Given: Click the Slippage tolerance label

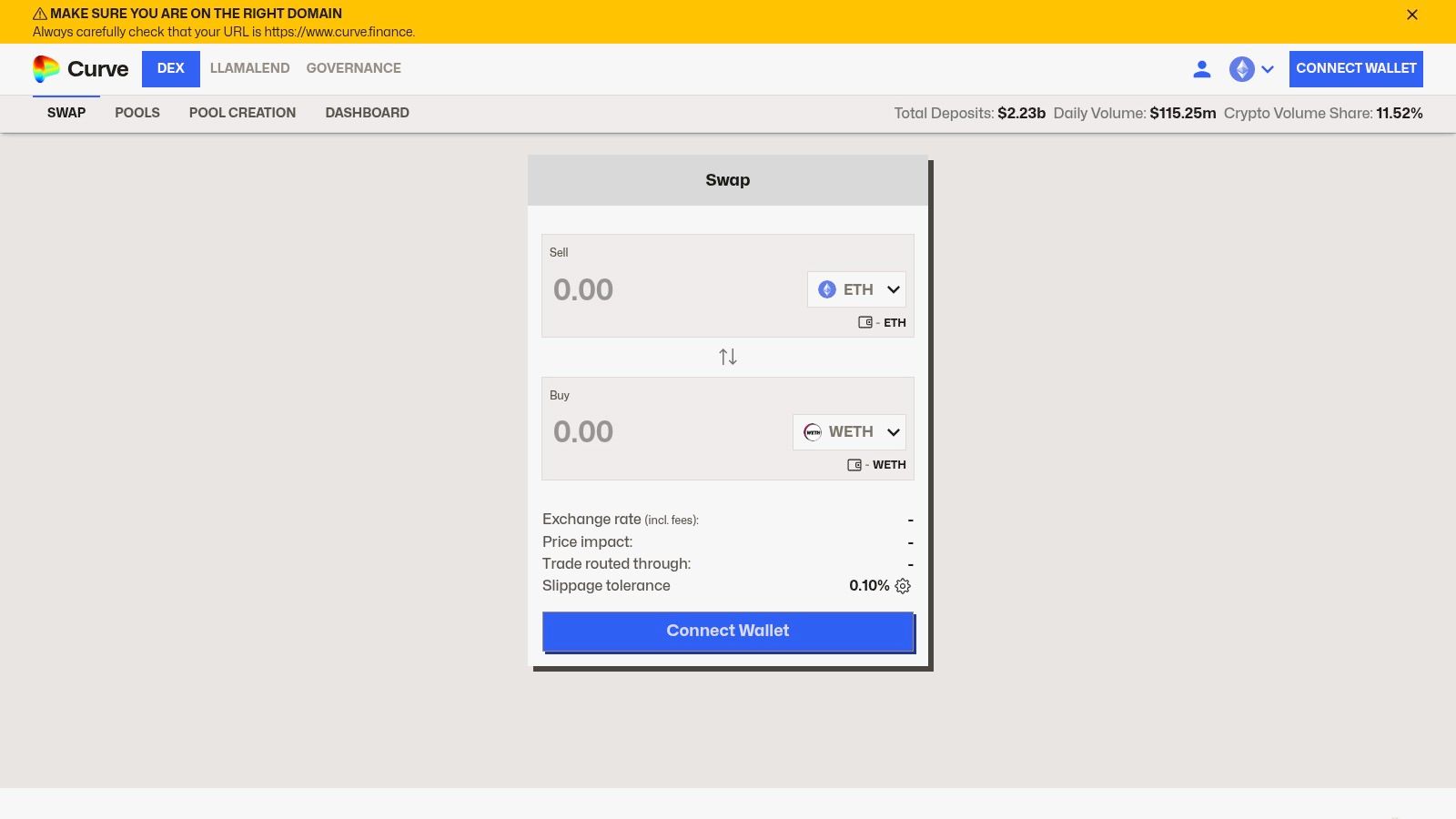Looking at the screenshot, I should click(x=606, y=586).
